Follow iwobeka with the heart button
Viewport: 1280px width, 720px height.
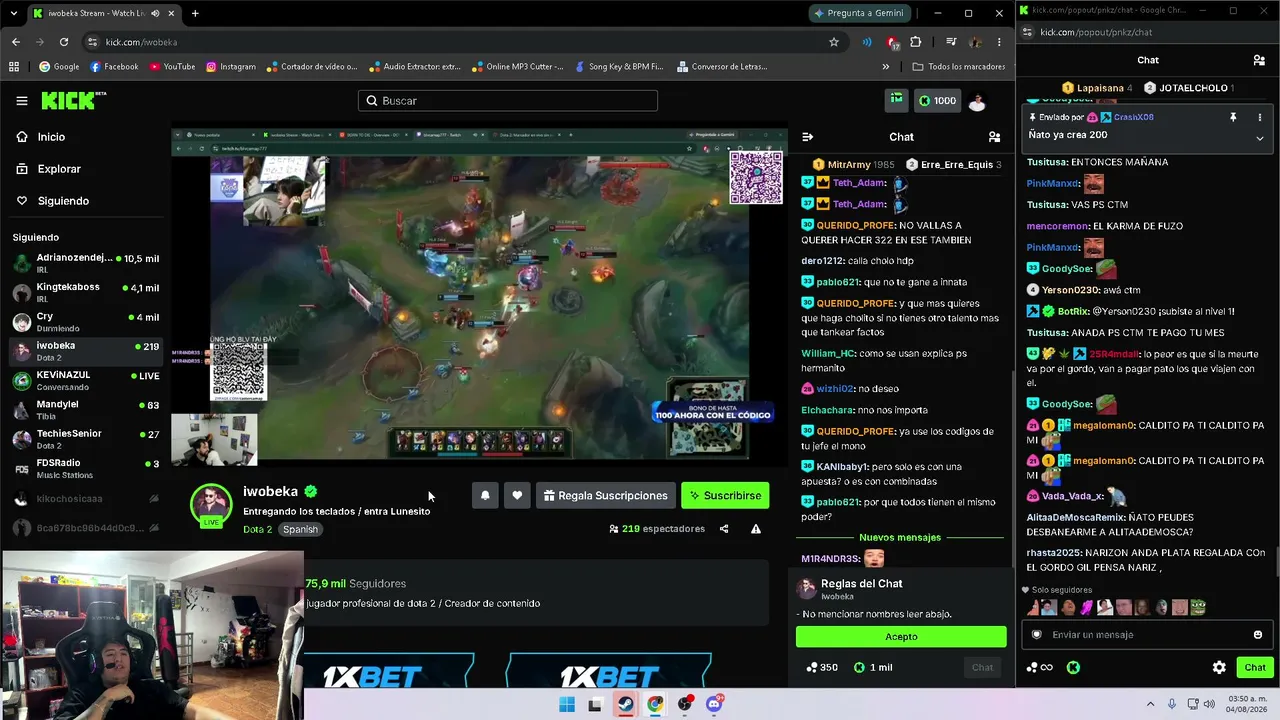point(517,495)
